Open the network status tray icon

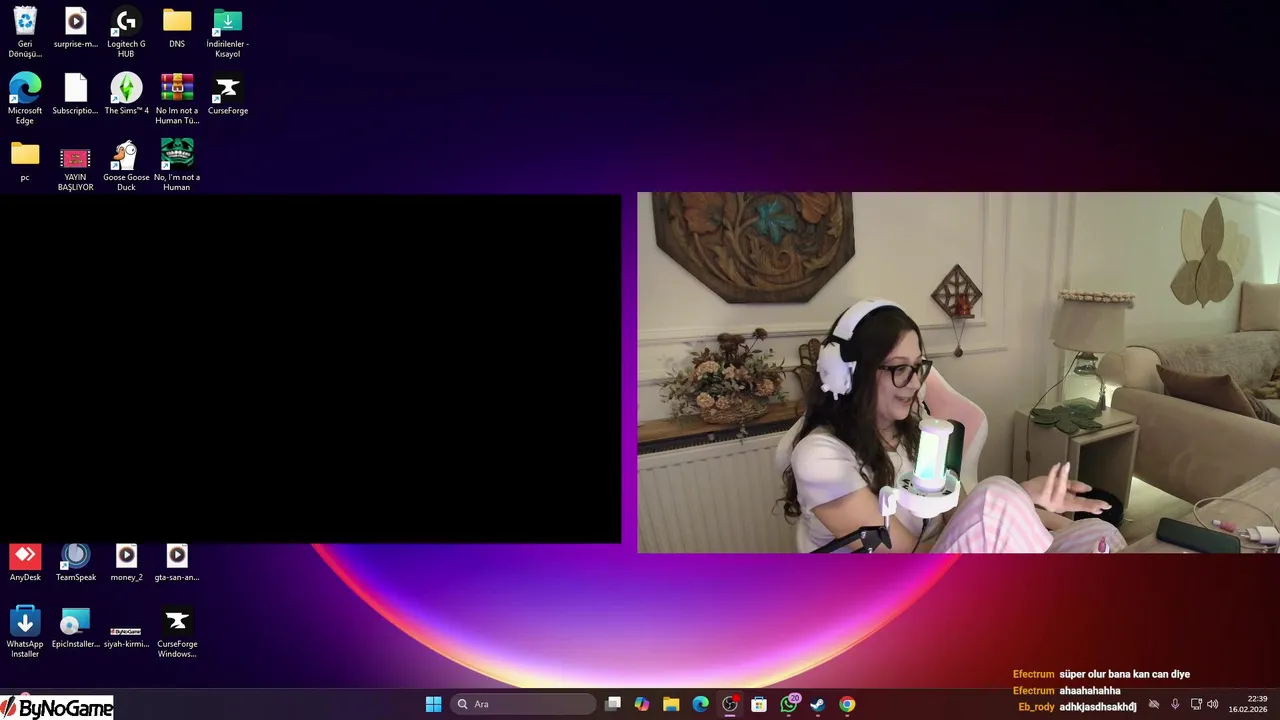1196,704
